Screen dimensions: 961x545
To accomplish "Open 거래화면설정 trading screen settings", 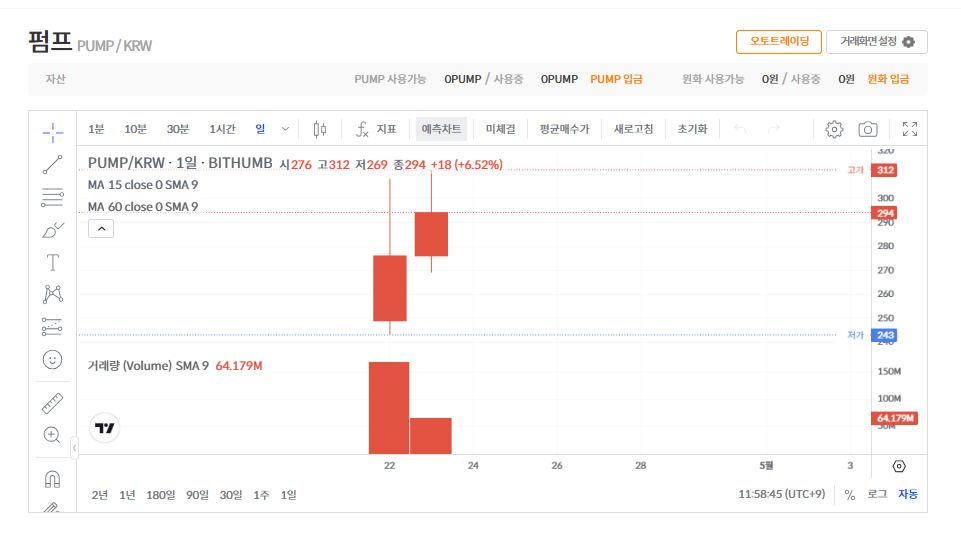I will (876, 42).
